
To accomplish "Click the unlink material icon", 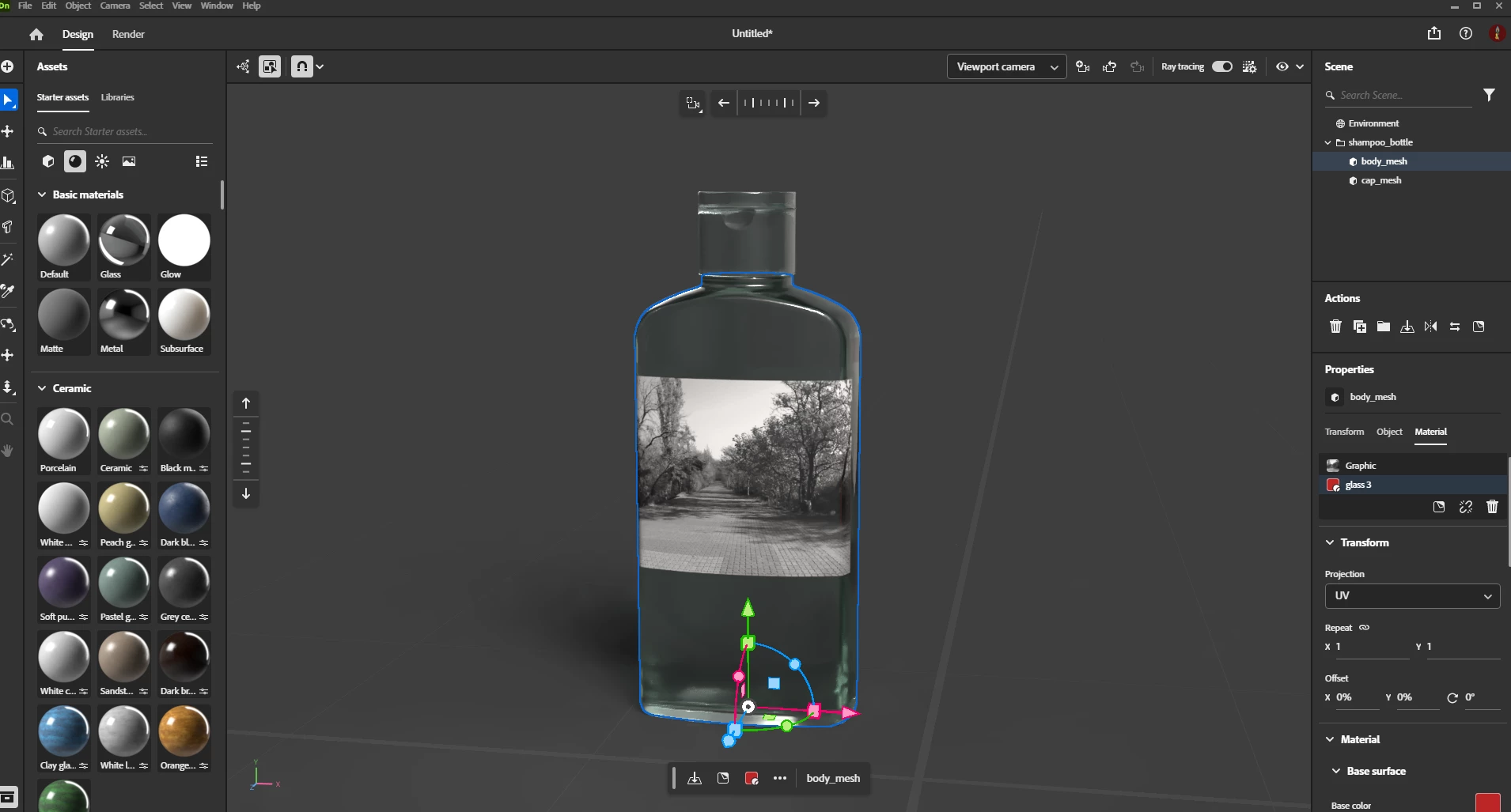I will click(1466, 507).
